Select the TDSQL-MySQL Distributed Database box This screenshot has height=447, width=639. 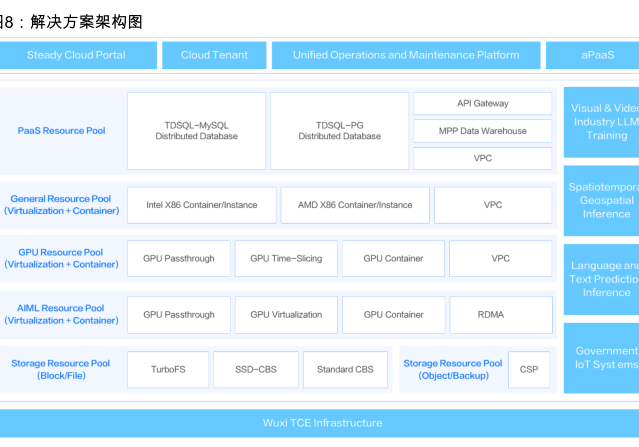point(196,130)
